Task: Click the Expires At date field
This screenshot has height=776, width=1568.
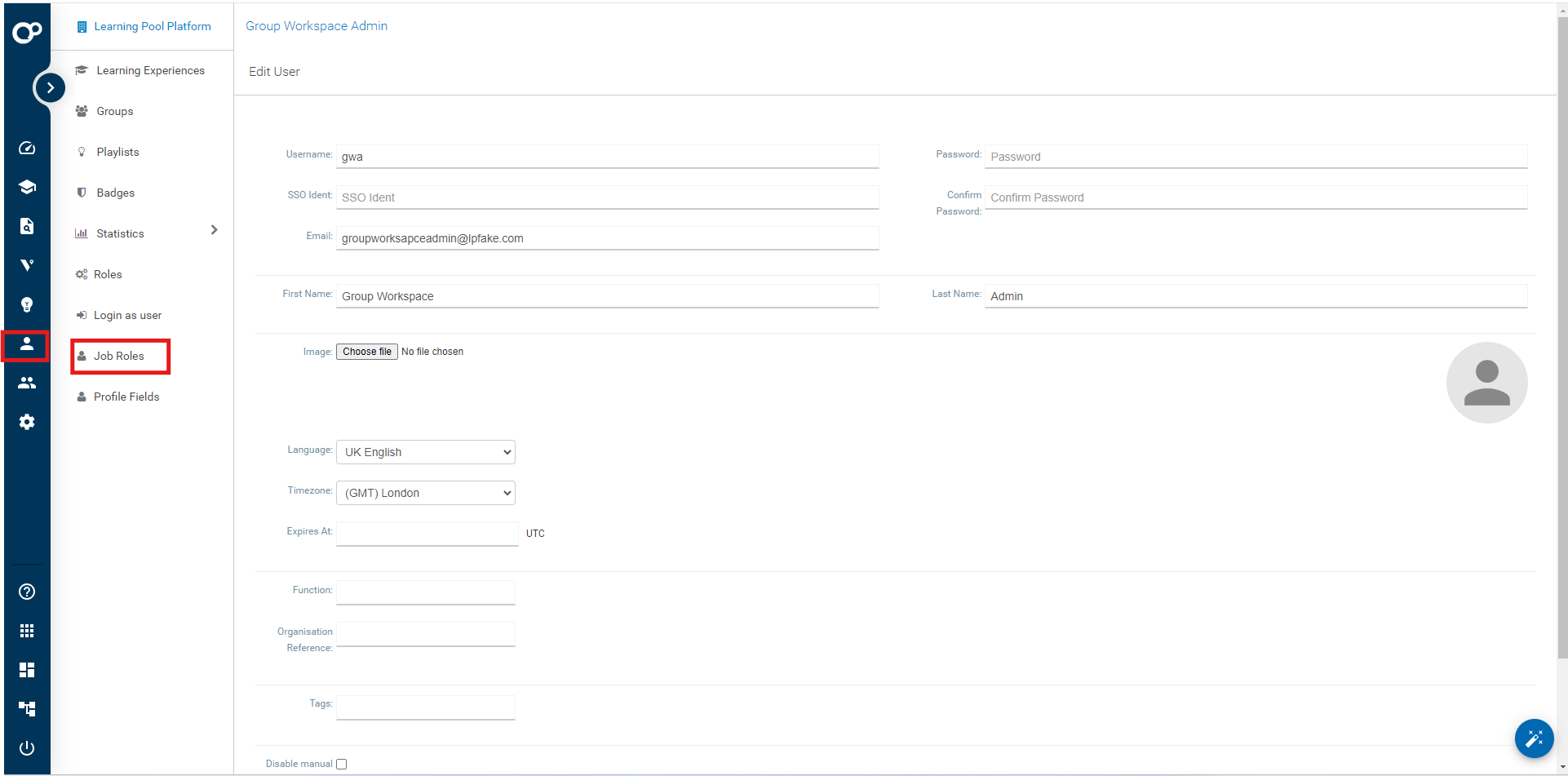Action: tap(427, 534)
